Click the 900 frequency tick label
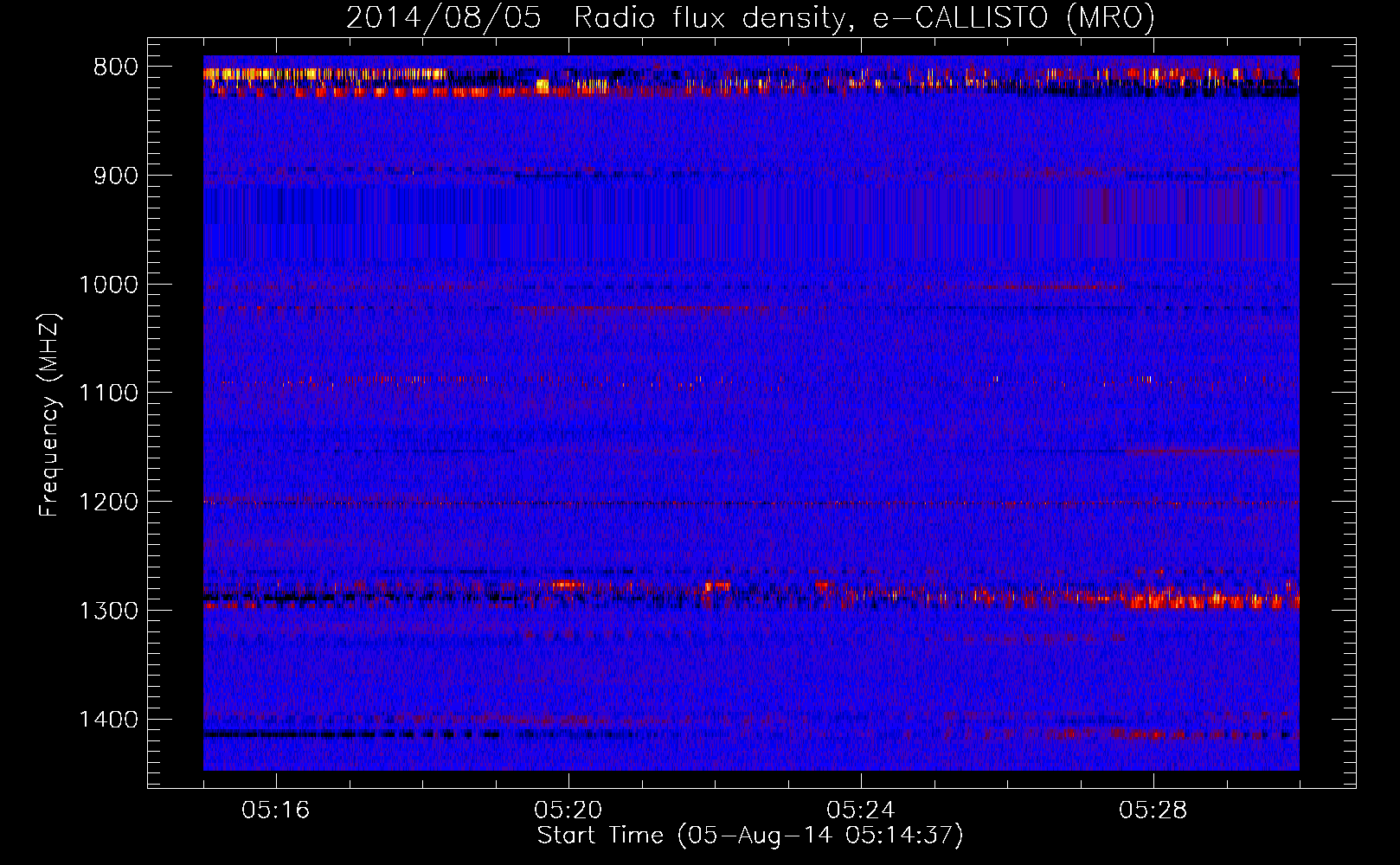Viewport: 1400px width, 865px height. [116, 176]
